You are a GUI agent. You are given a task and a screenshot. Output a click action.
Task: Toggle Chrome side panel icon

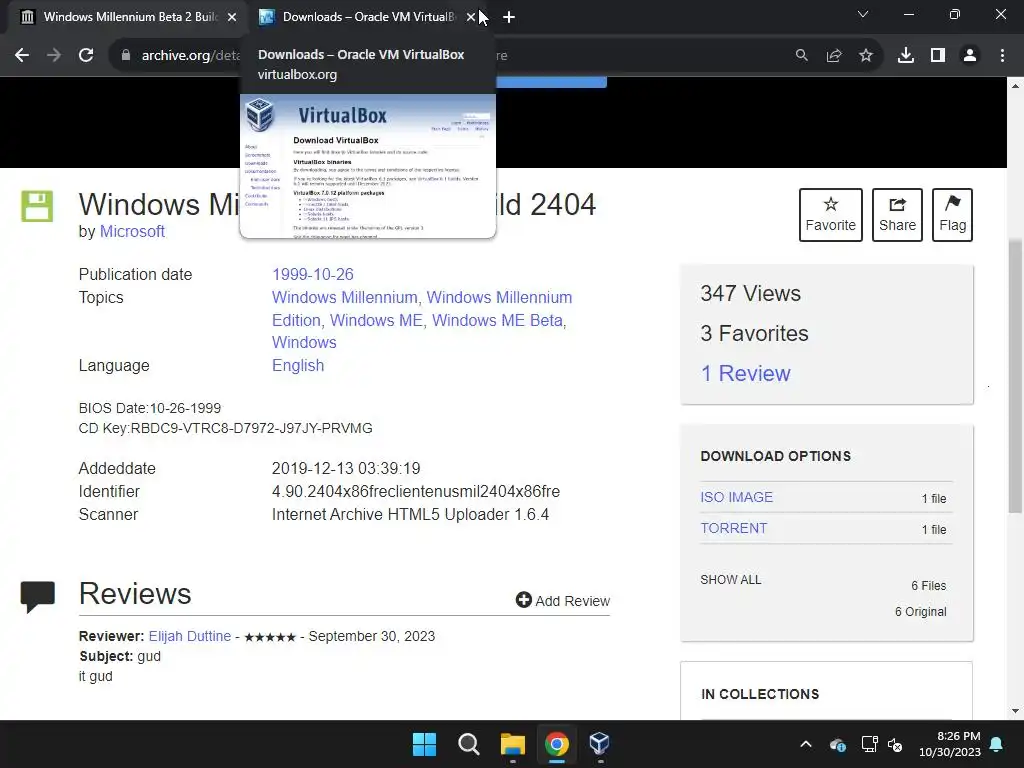click(938, 56)
